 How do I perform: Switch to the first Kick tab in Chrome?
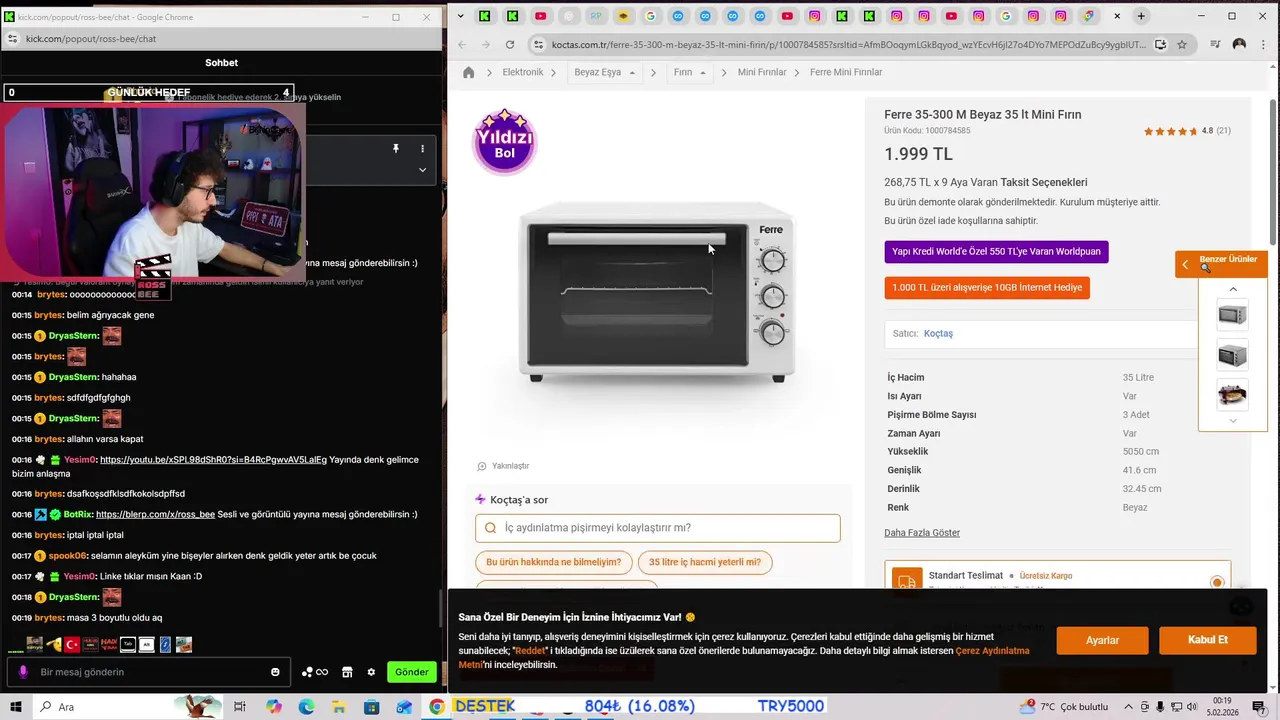(485, 16)
